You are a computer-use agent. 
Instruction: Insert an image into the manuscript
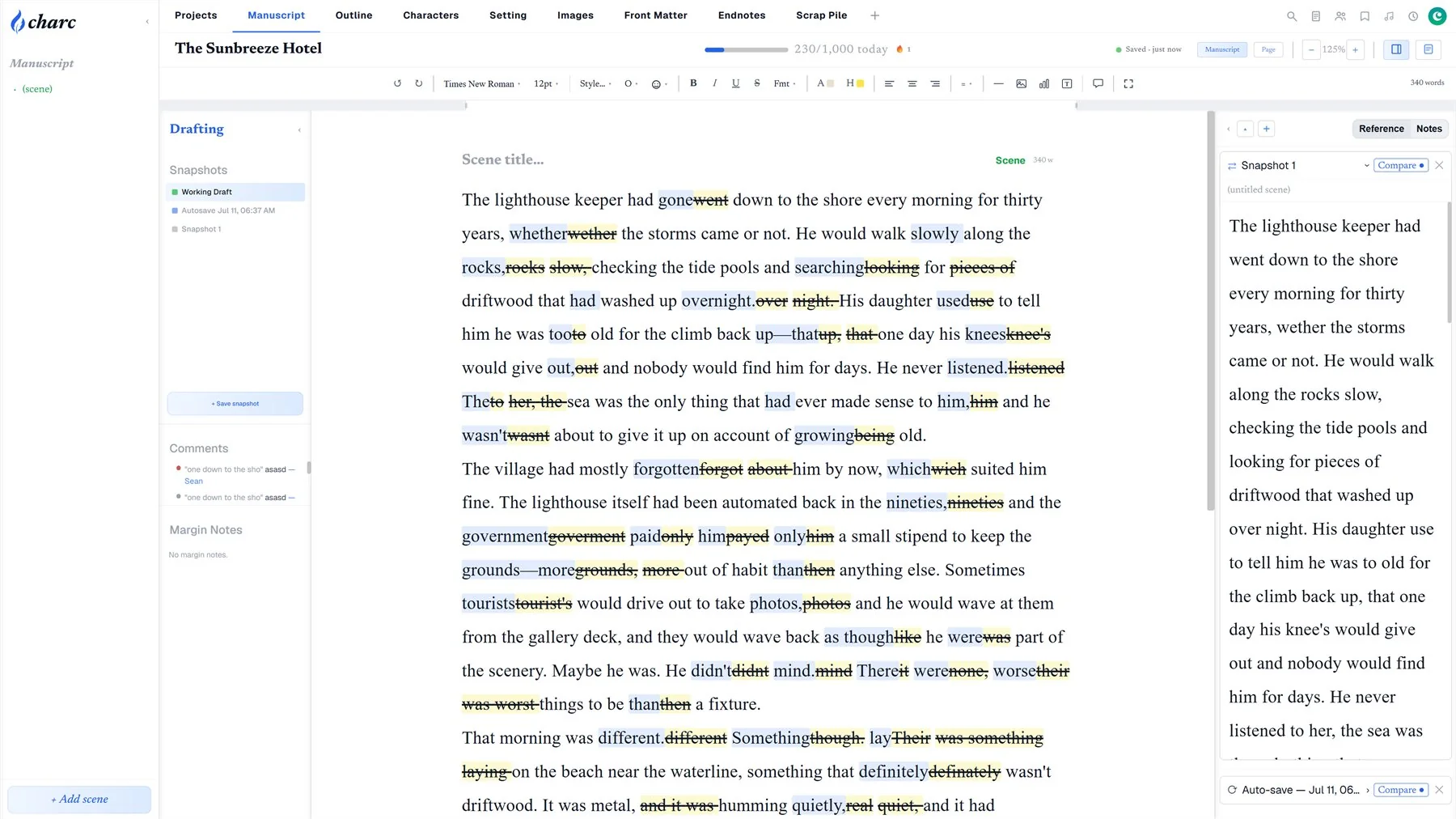[1021, 83]
